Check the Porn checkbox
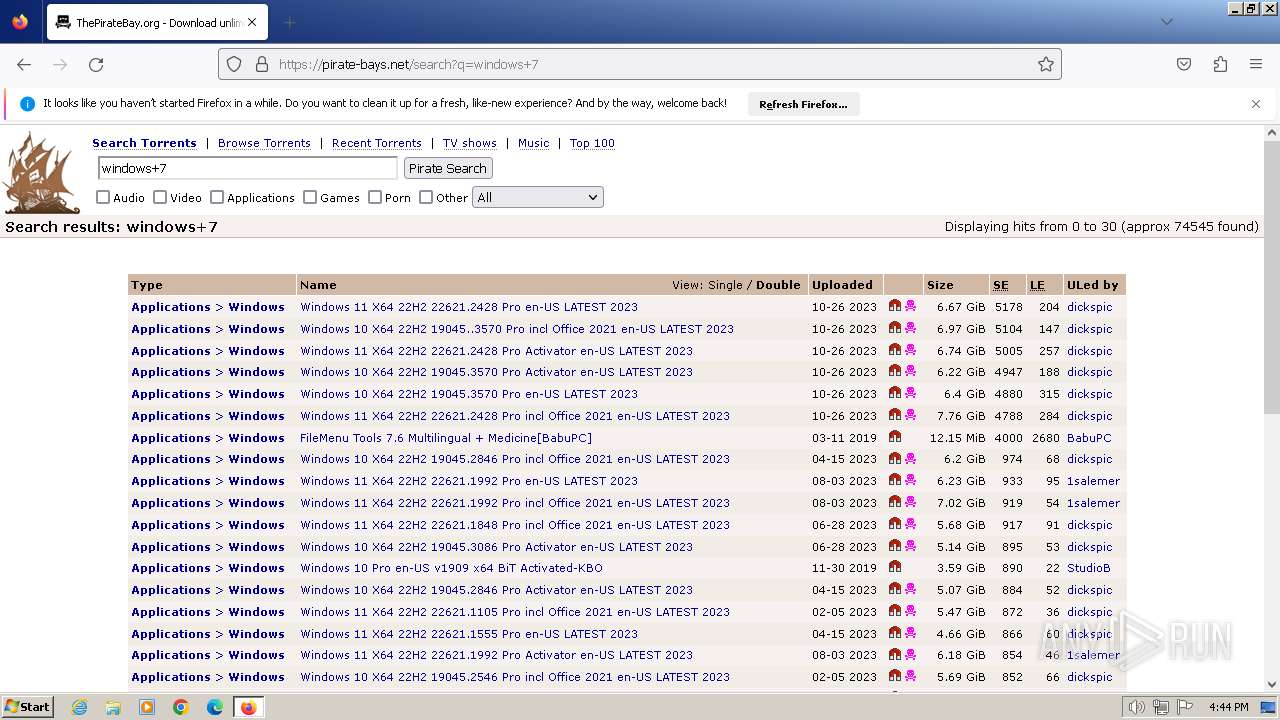The image size is (1280, 720). (375, 197)
